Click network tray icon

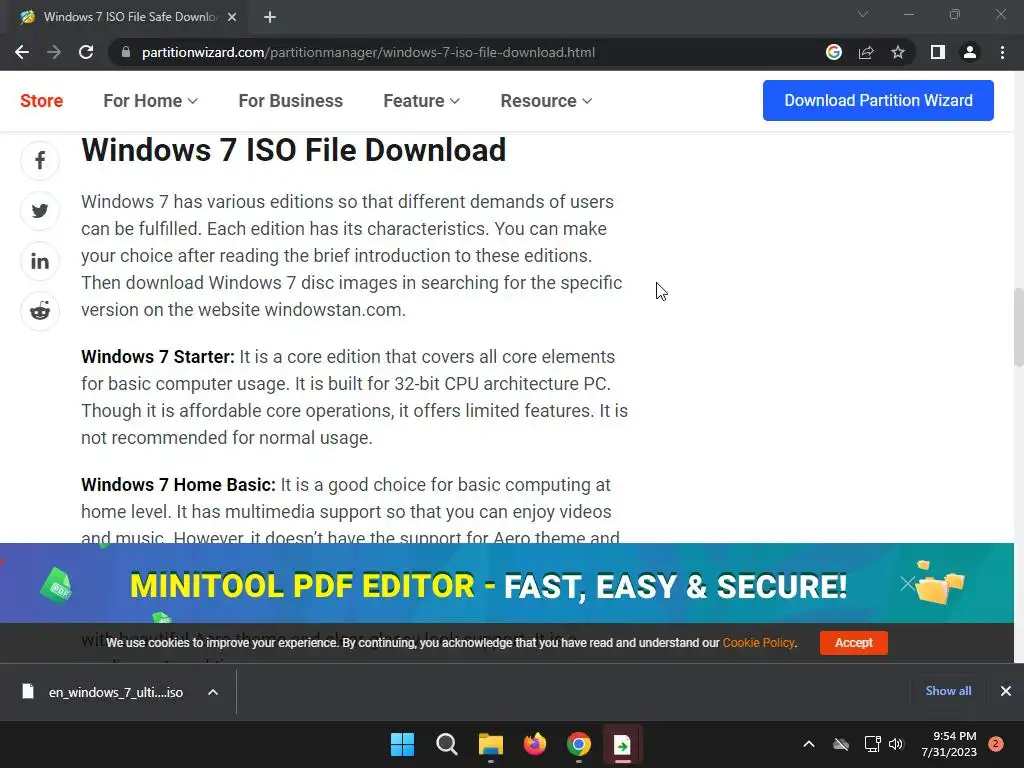click(872, 744)
